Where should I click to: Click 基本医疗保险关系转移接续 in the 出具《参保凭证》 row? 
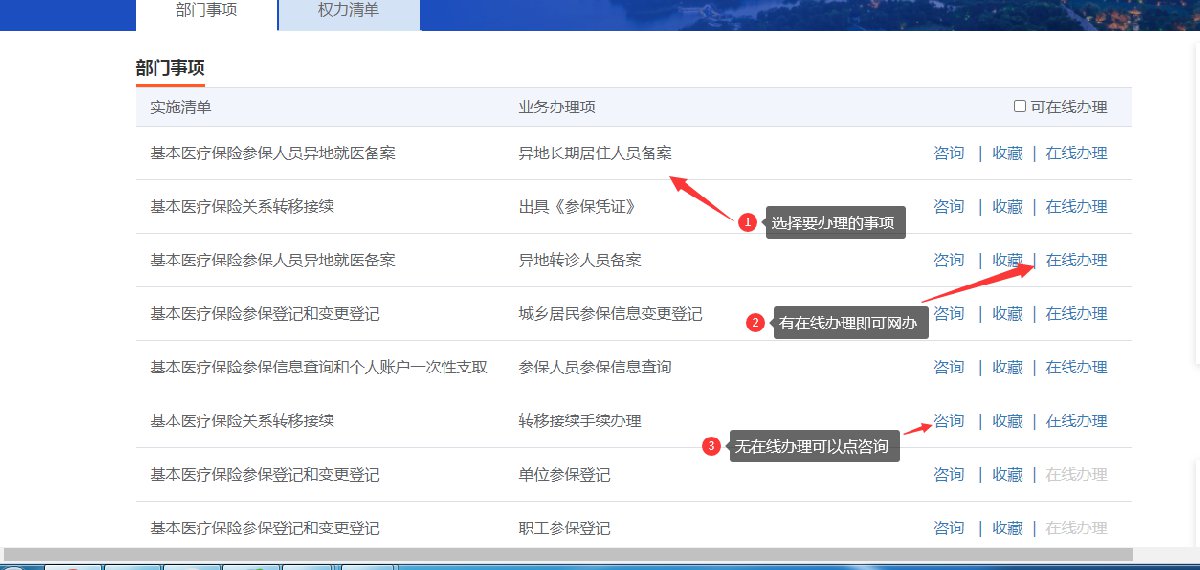coord(242,207)
